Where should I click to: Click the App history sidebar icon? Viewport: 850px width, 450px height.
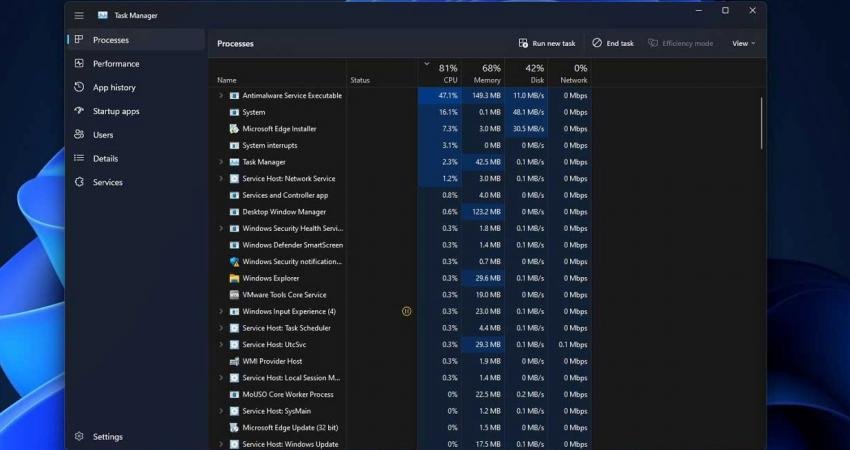point(79,88)
